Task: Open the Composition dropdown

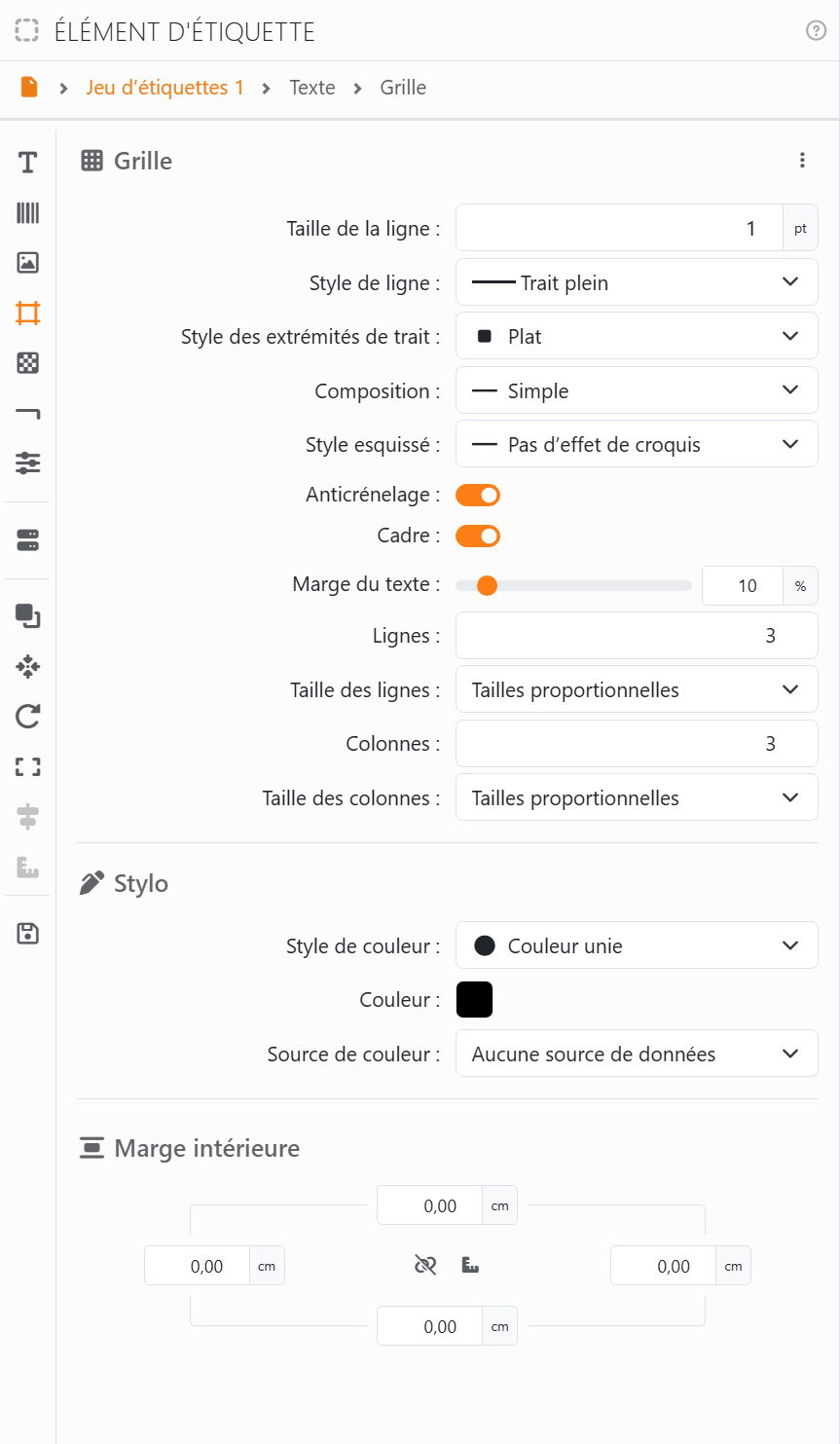Action: pyautogui.click(x=637, y=390)
